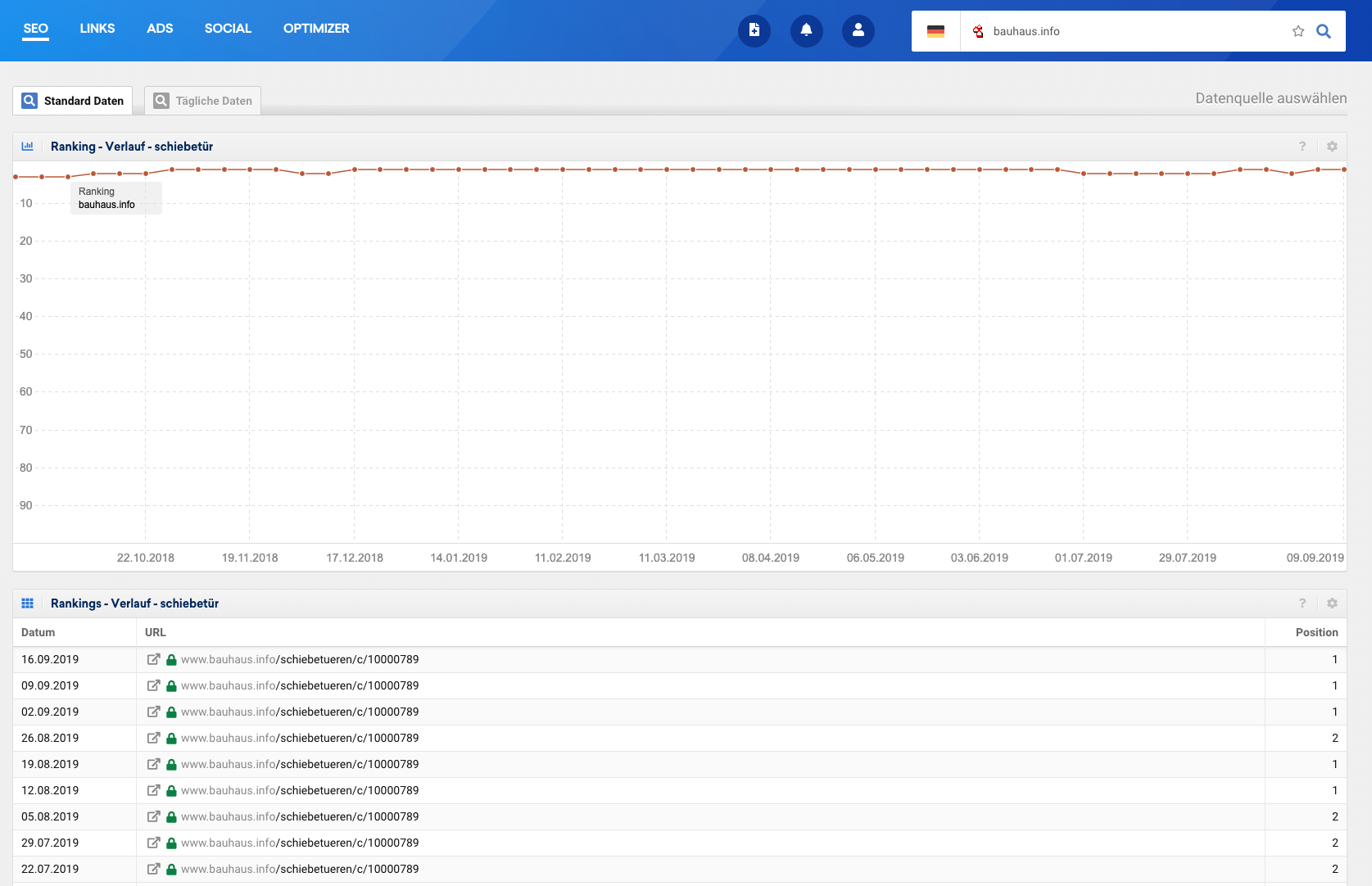The height and width of the screenshot is (886, 1372).
Task: Click Datenquelle auswählen link
Action: pyautogui.click(x=1270, y=98)
